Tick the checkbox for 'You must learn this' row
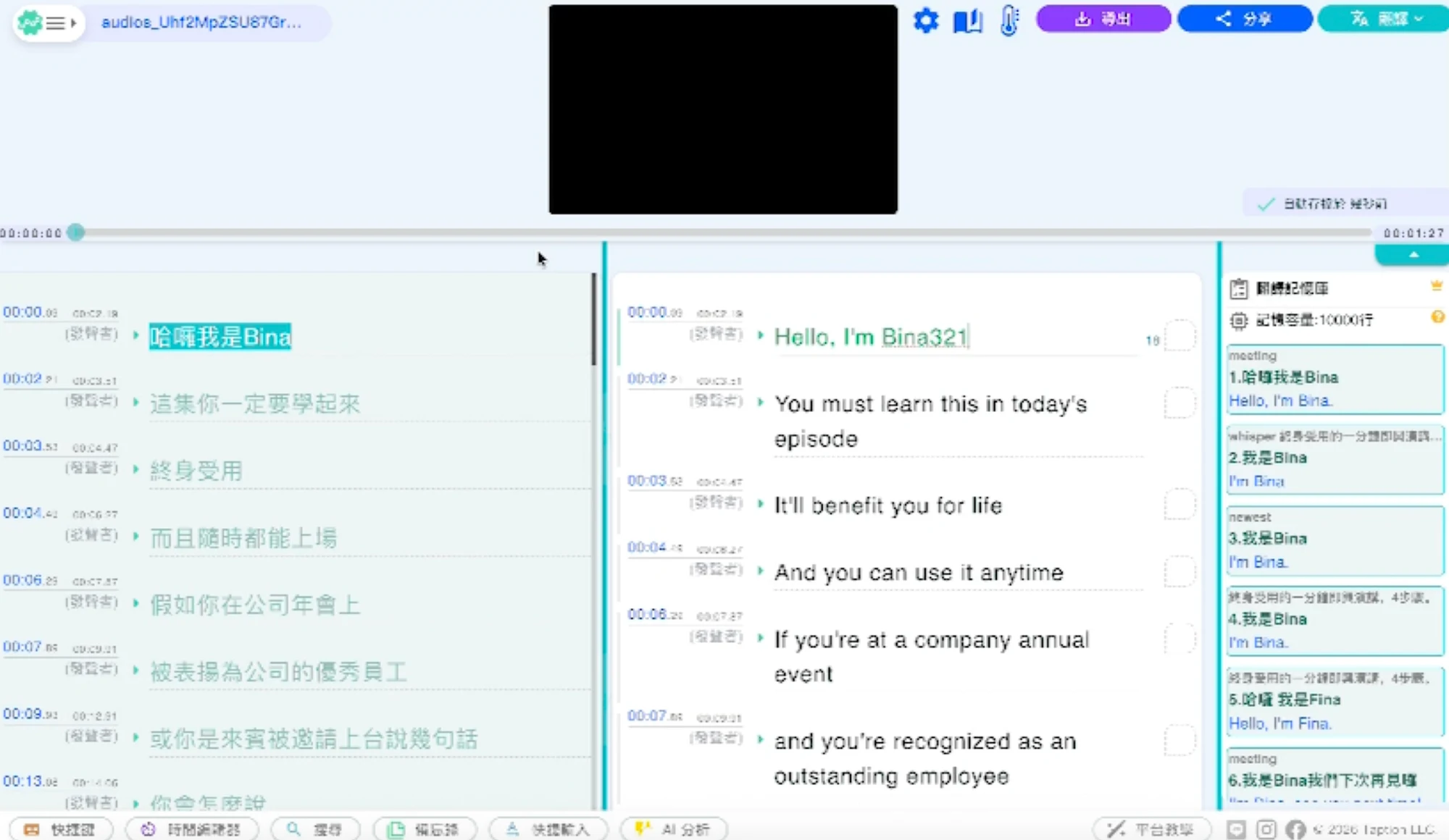Screen dimensions: 1449x840 [x=1179, y=403]
